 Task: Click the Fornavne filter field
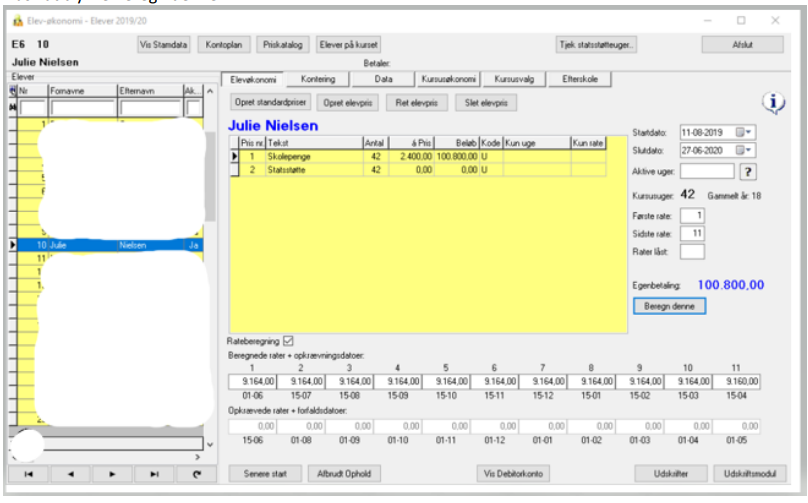point(82,108)
